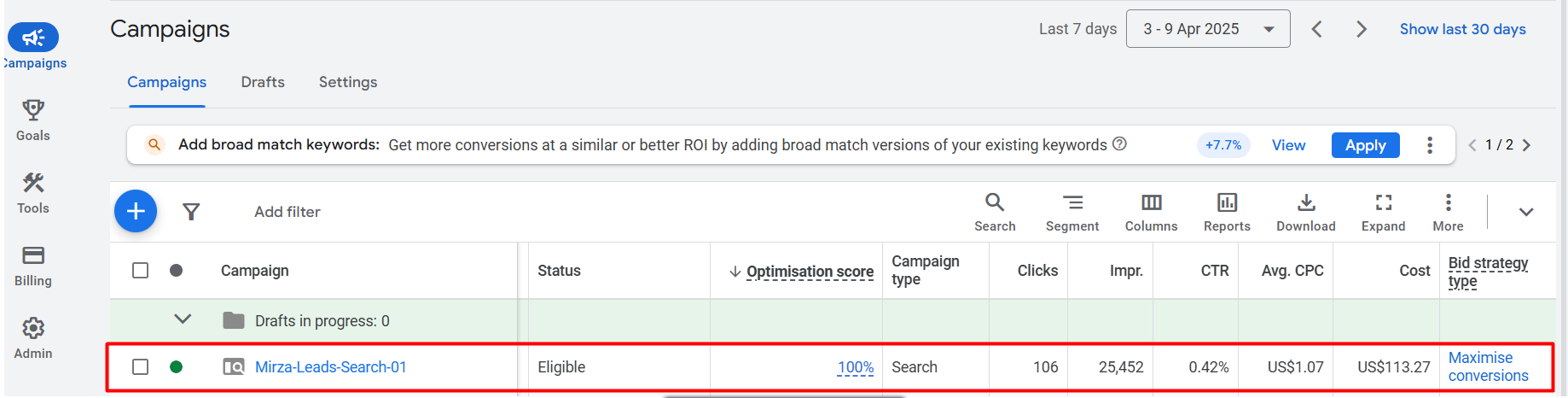The image size is (1568, 398).
Task: Open the Goals trophy icon in sidebar
Action: (x=33, y=111)
